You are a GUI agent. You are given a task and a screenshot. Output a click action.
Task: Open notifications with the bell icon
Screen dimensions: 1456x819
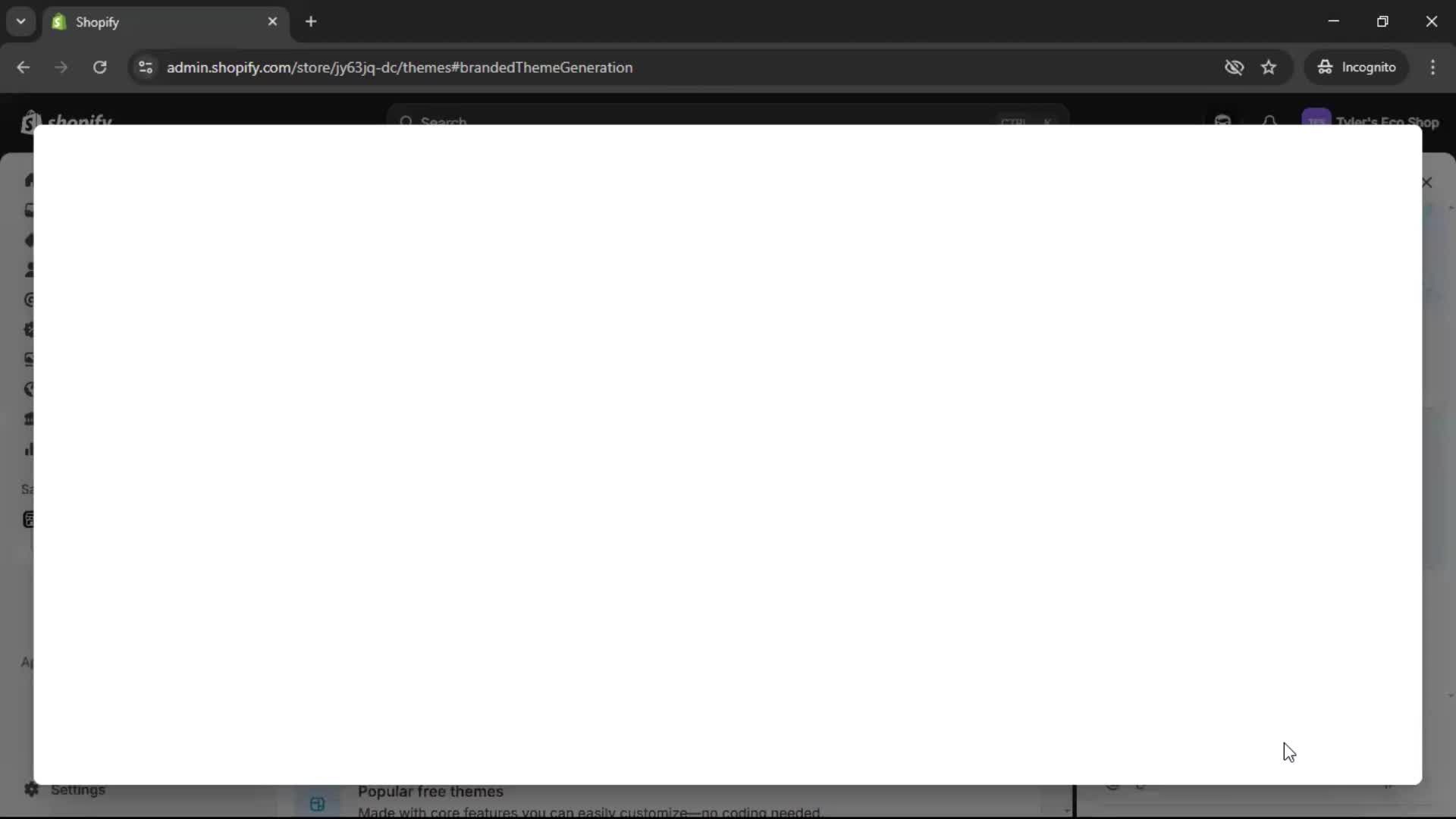1268,121
